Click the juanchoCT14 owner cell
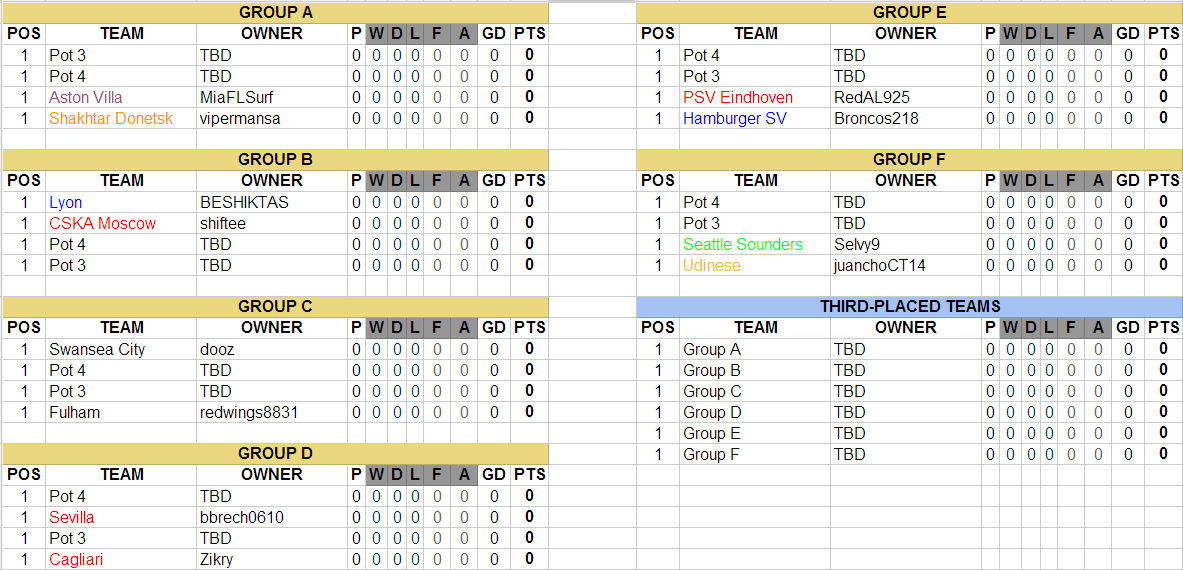The image size is (1183, 570). (x=880, y=265)
